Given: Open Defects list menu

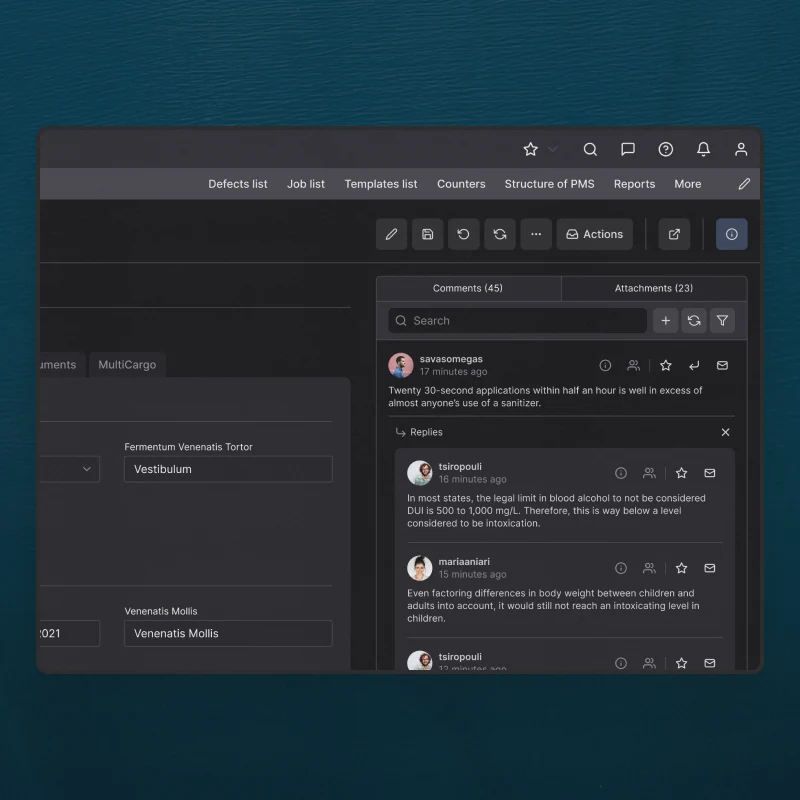Looking at the screenshot, I should point(238,184).
